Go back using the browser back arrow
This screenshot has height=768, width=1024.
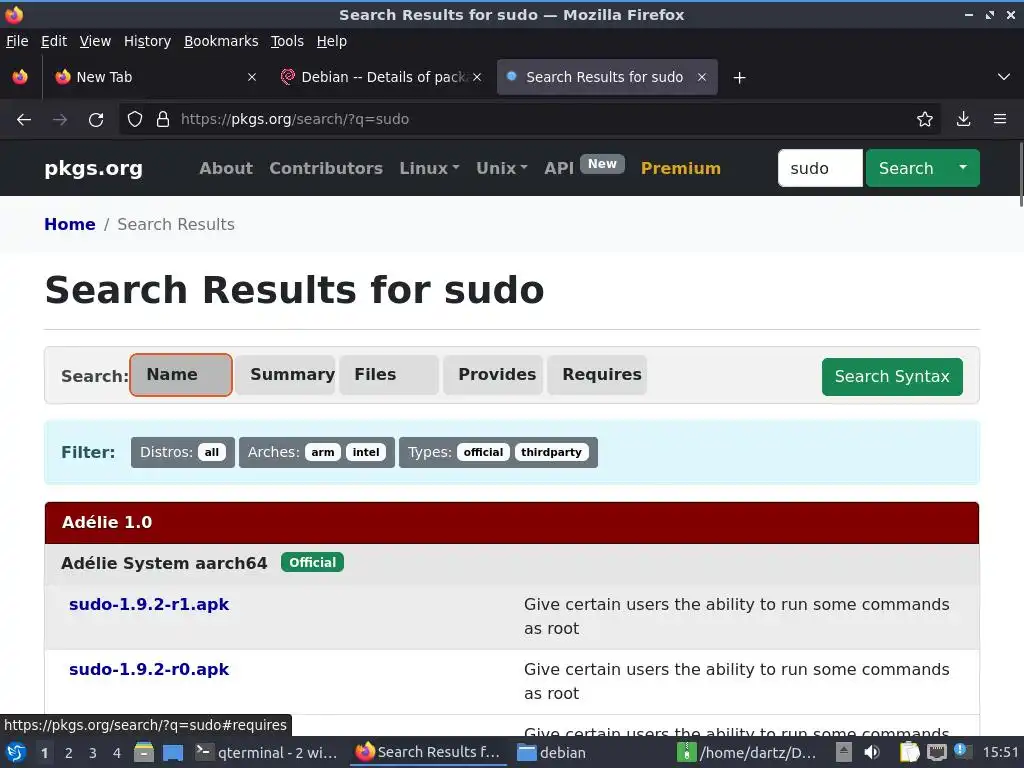[24, 120]
